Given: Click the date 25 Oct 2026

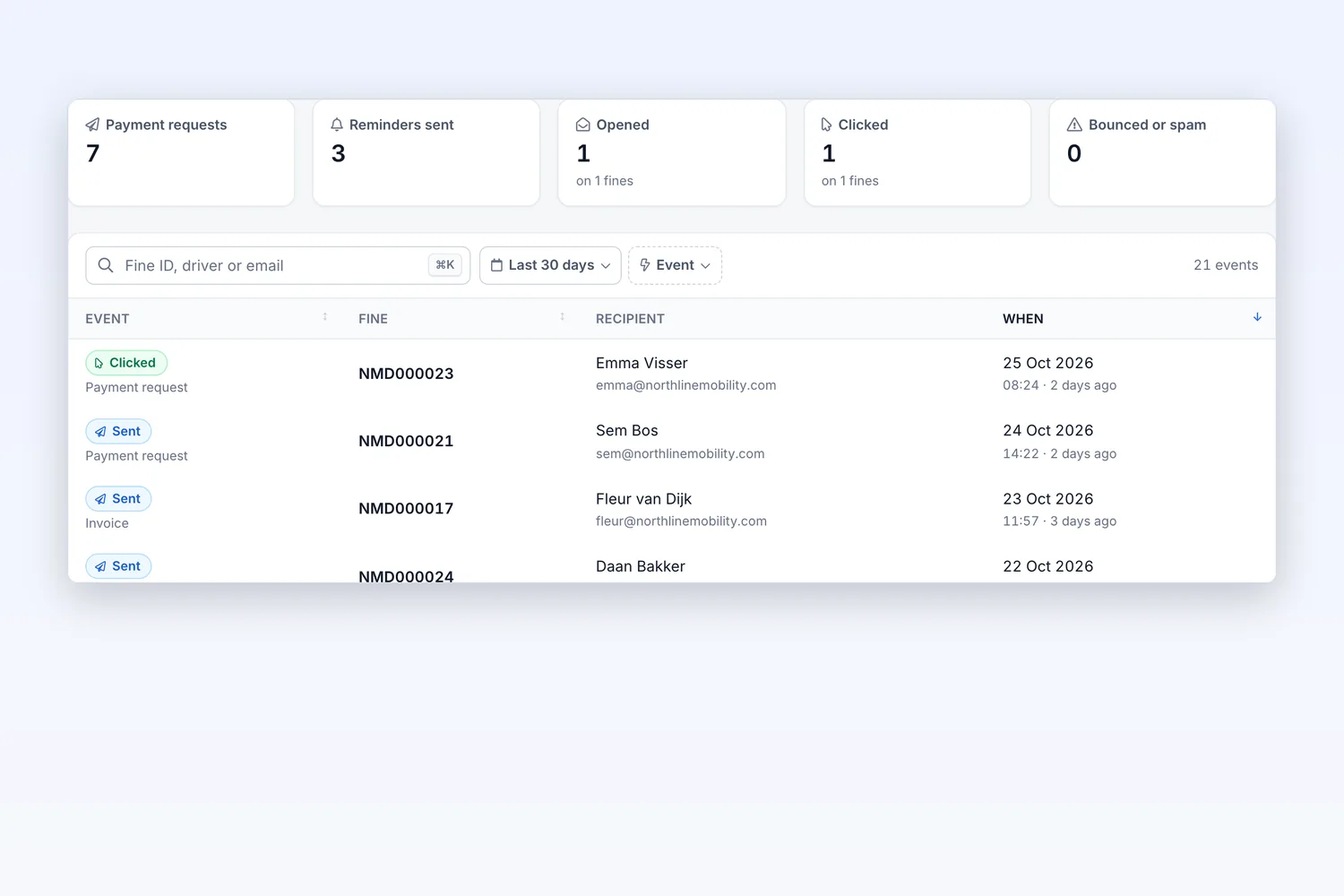Looking at the screenshot, I should click(x=1048, y=363).
